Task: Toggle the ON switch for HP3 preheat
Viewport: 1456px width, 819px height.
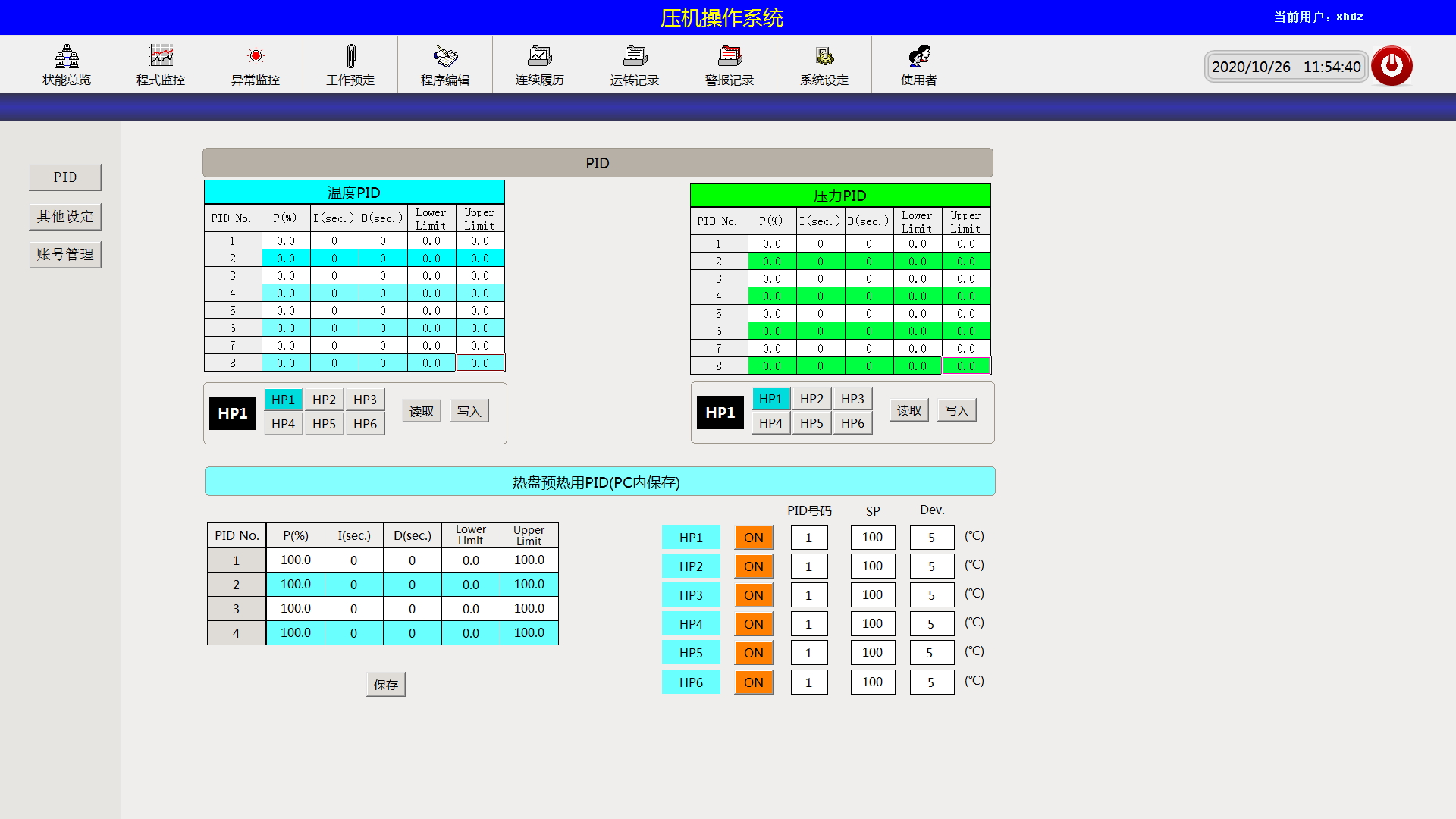Action: pyautogui.click(x=754, y=595)
